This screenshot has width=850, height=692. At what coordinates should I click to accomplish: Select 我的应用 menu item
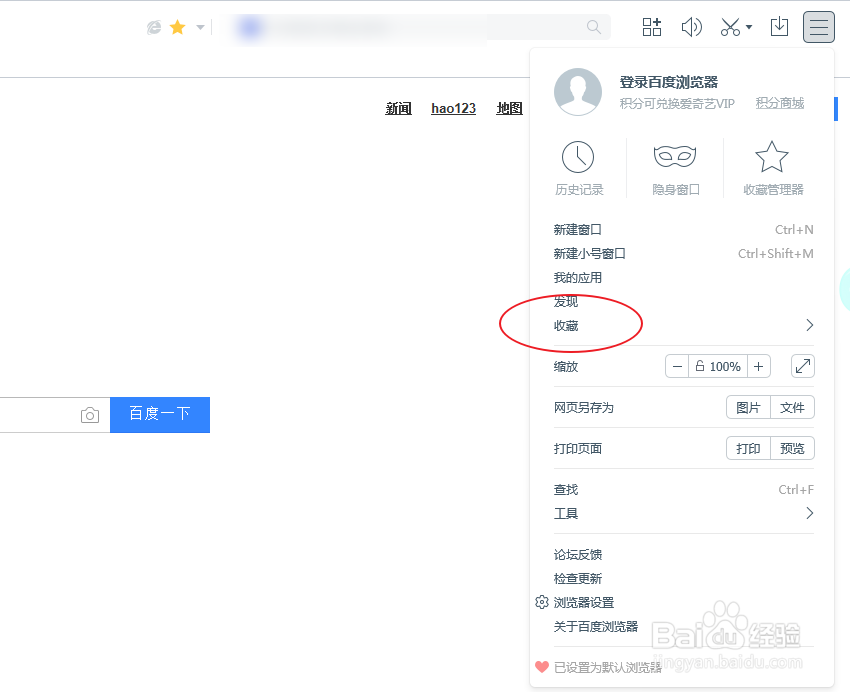(x=683, y=277)
